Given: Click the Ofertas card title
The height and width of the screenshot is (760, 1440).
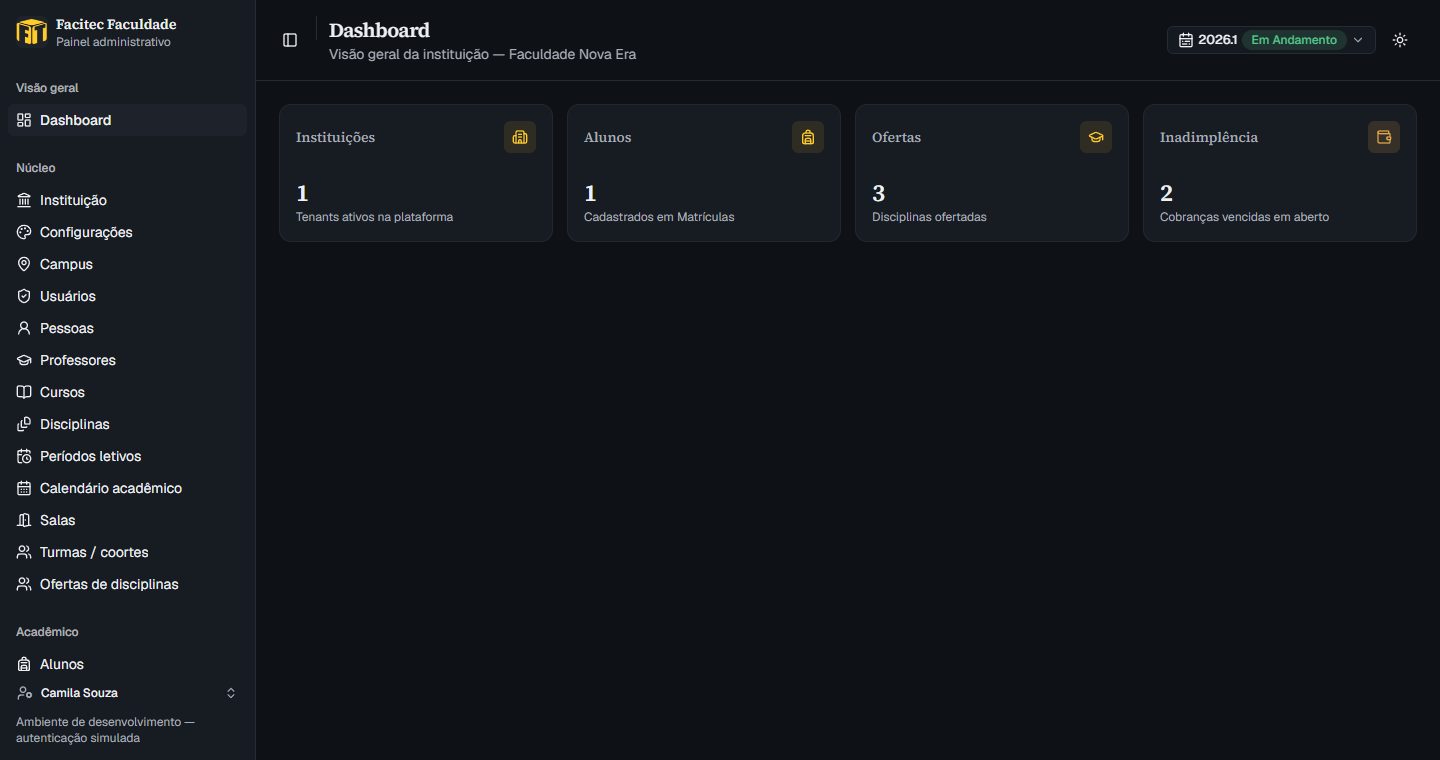Looking at the screenshot, I should 896,137.
